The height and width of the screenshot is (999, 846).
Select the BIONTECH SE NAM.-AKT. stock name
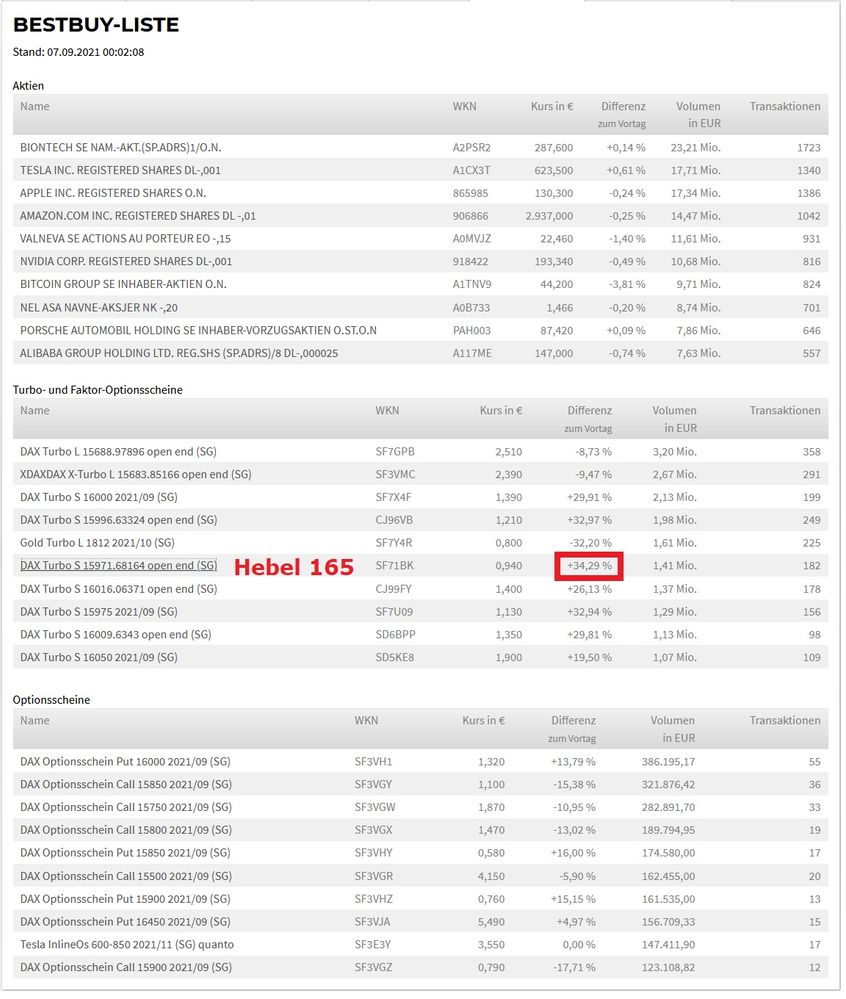[x=121, y=148]
